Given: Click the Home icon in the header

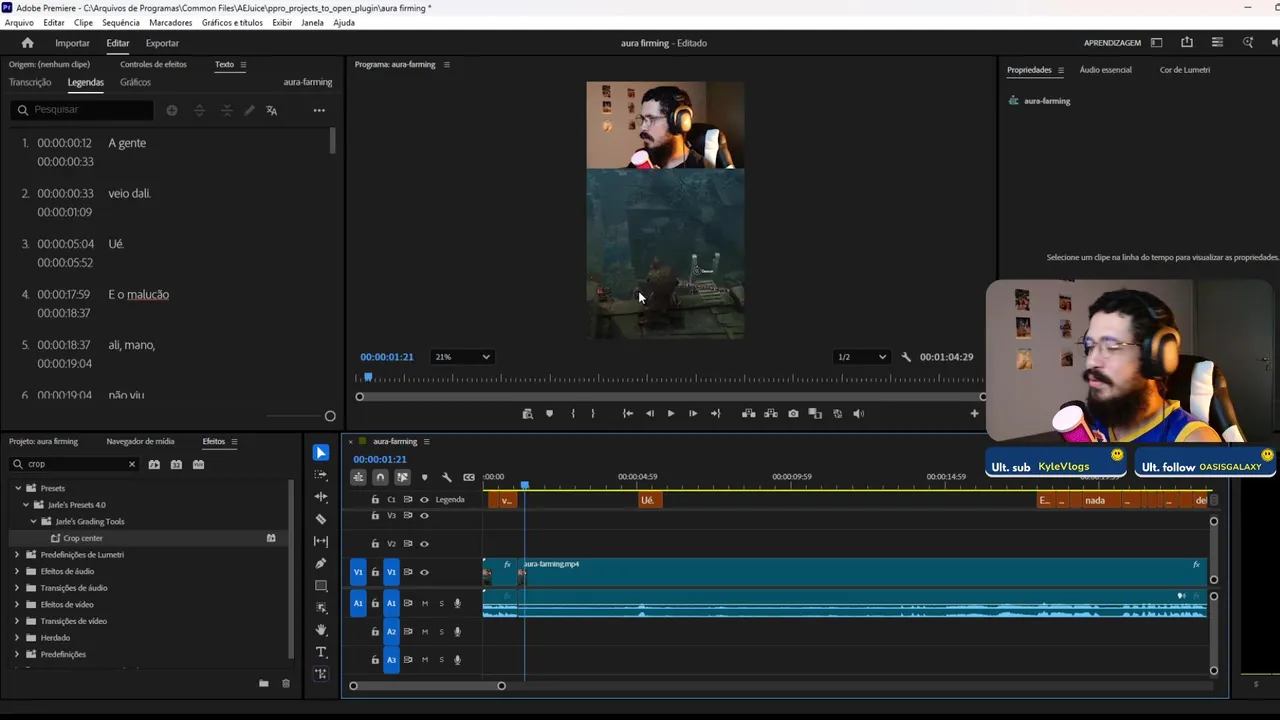Looking at the screenshot, I should pos(28,43).
